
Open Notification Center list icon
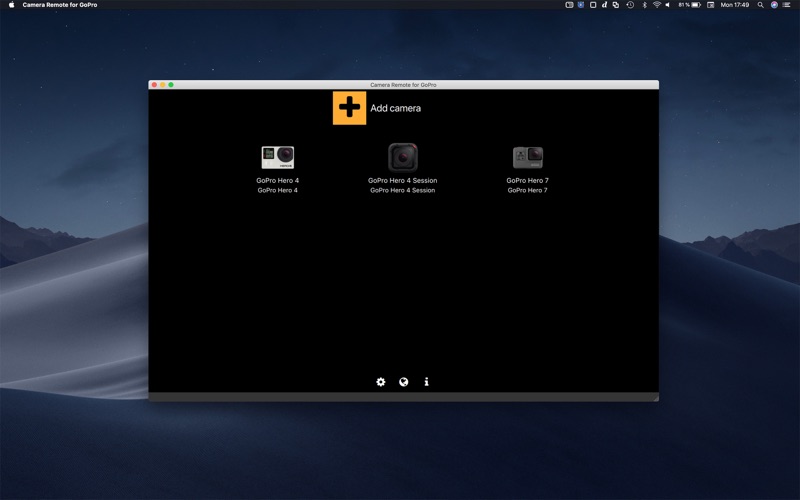[788, 5]
